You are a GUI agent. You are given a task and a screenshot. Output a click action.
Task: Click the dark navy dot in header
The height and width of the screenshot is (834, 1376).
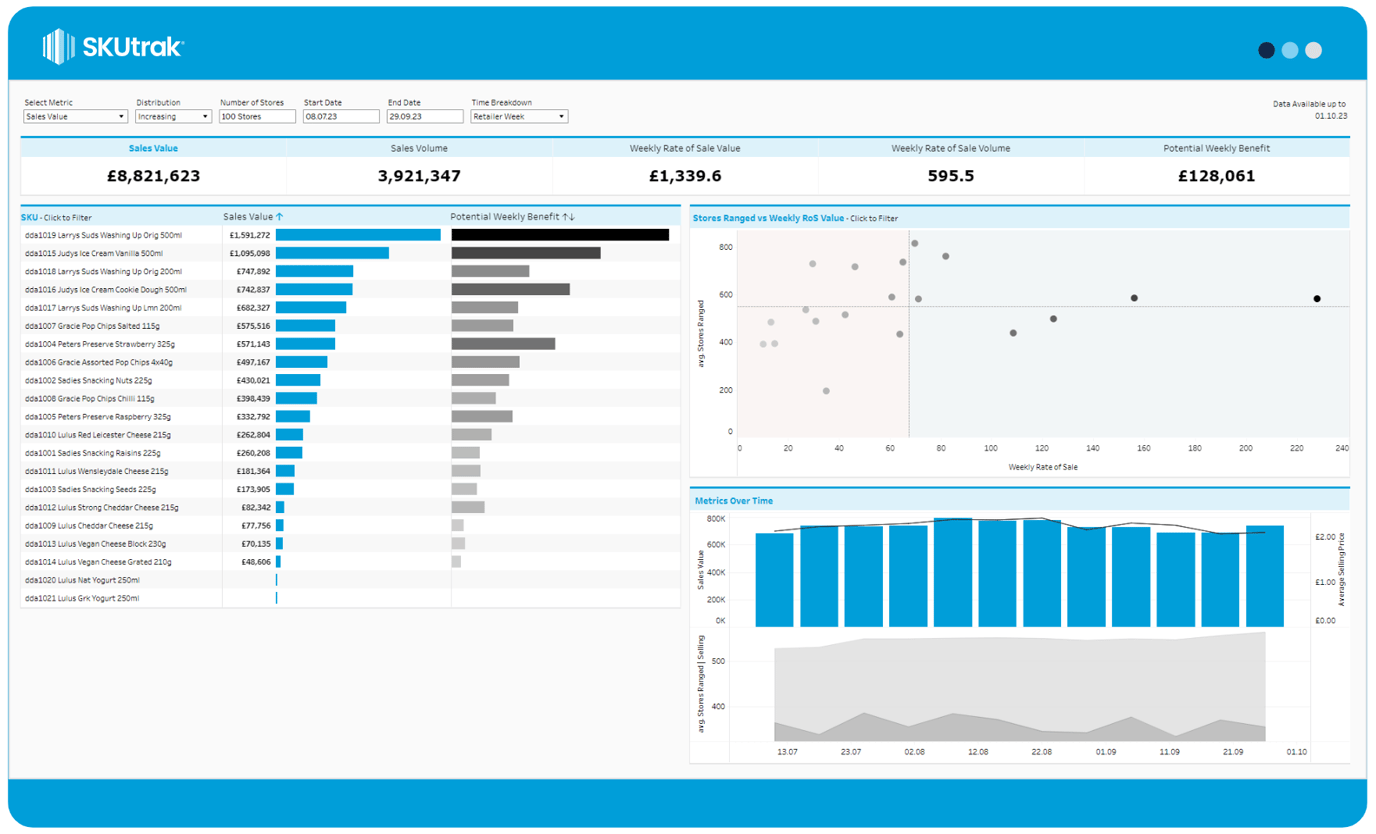(1266, 50)
